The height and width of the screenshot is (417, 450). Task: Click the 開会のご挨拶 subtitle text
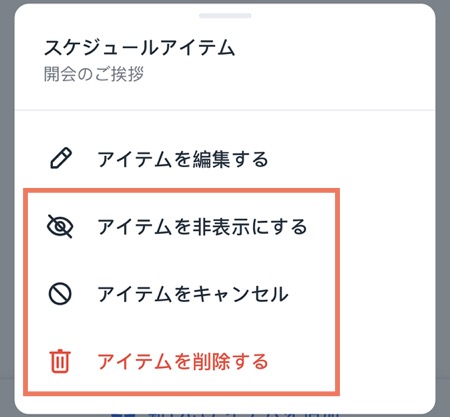pos(94,74)
